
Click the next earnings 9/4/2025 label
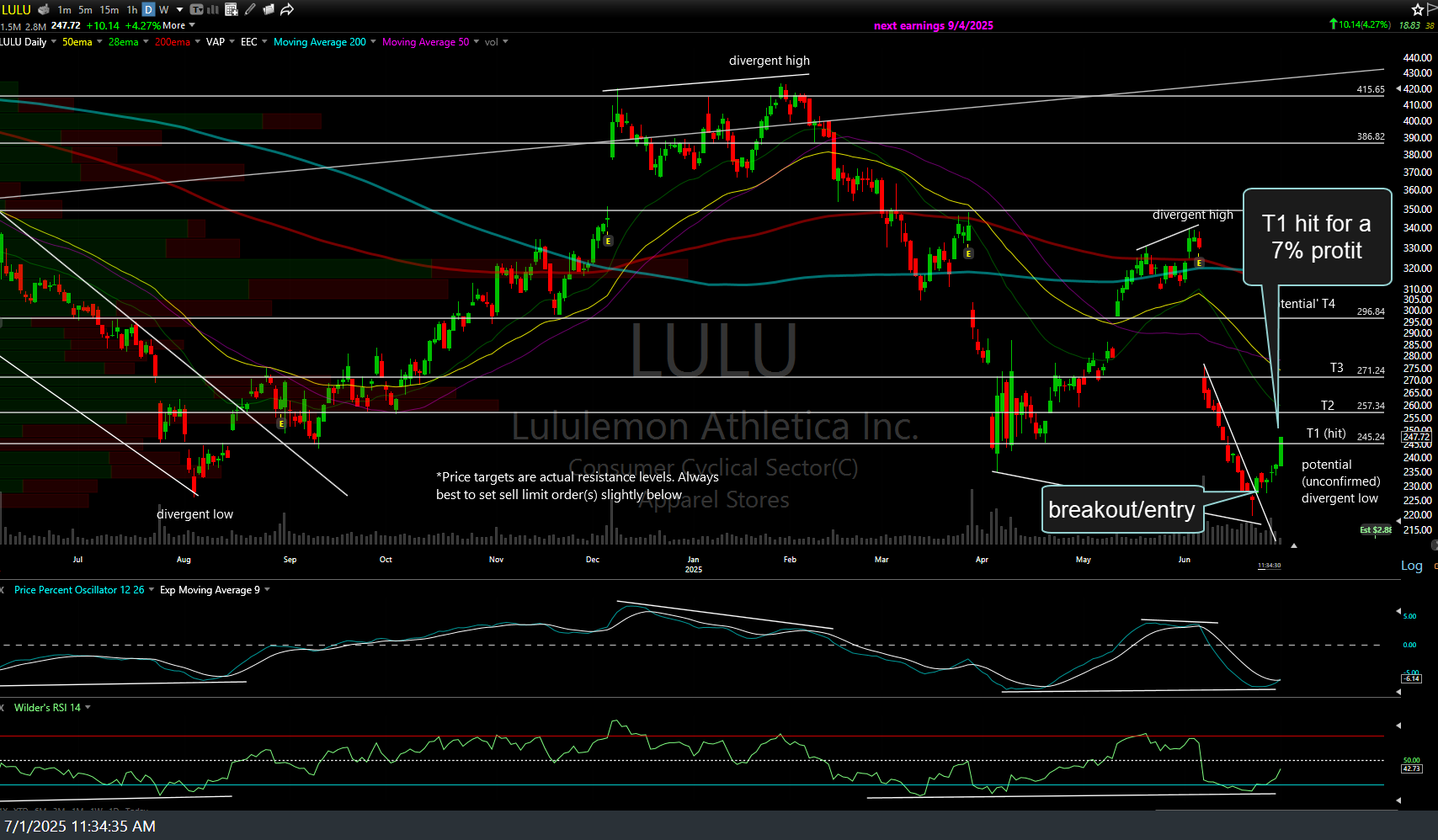(x=933, y=26)
